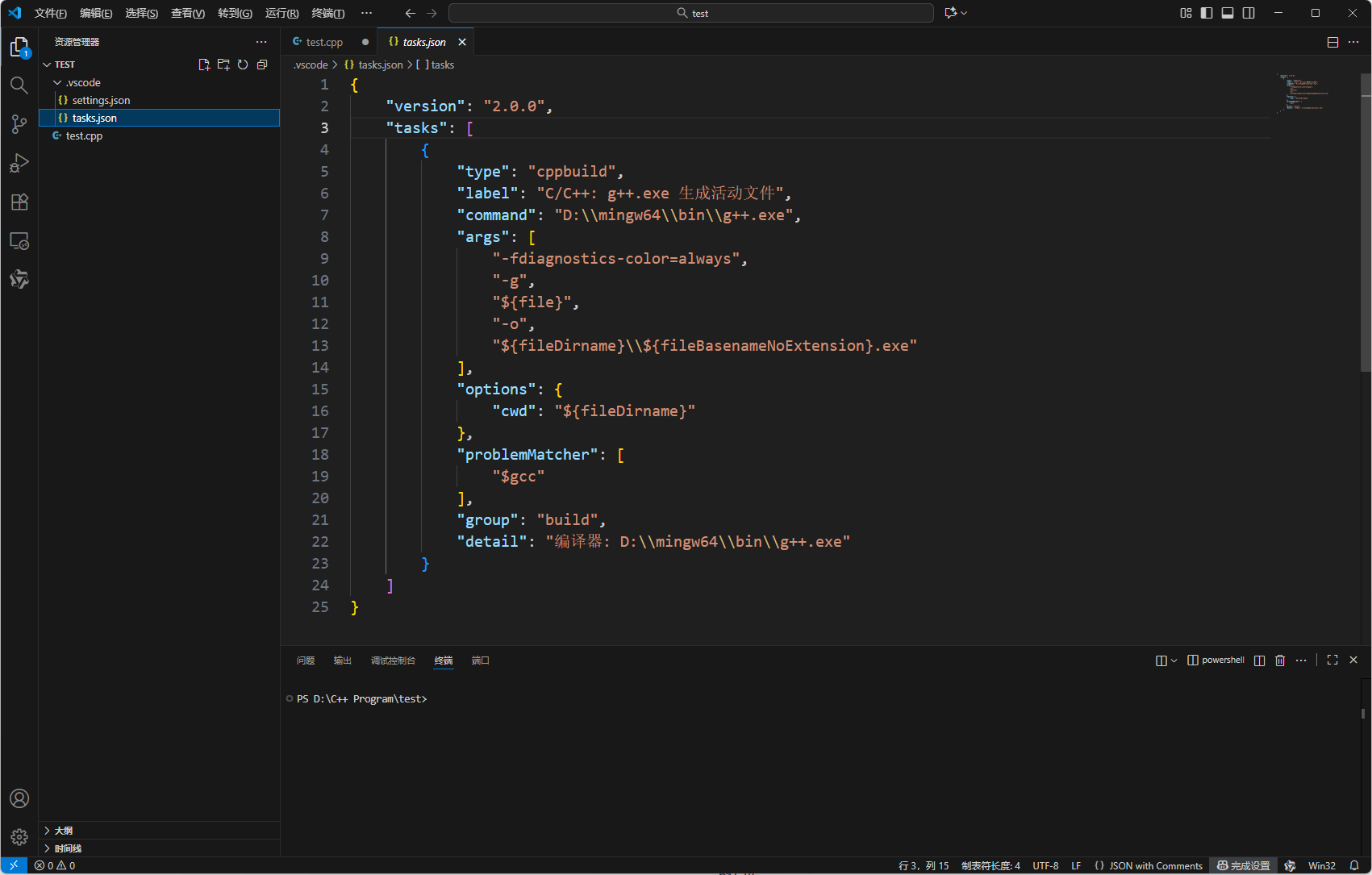Refresh the explorer file tree
Screen dimensions: 1372x875
243,65
